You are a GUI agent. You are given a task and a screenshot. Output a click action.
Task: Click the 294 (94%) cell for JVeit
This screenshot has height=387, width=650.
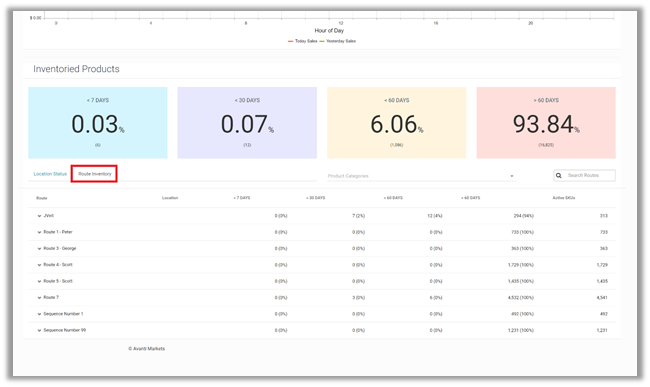click(524, 216)
